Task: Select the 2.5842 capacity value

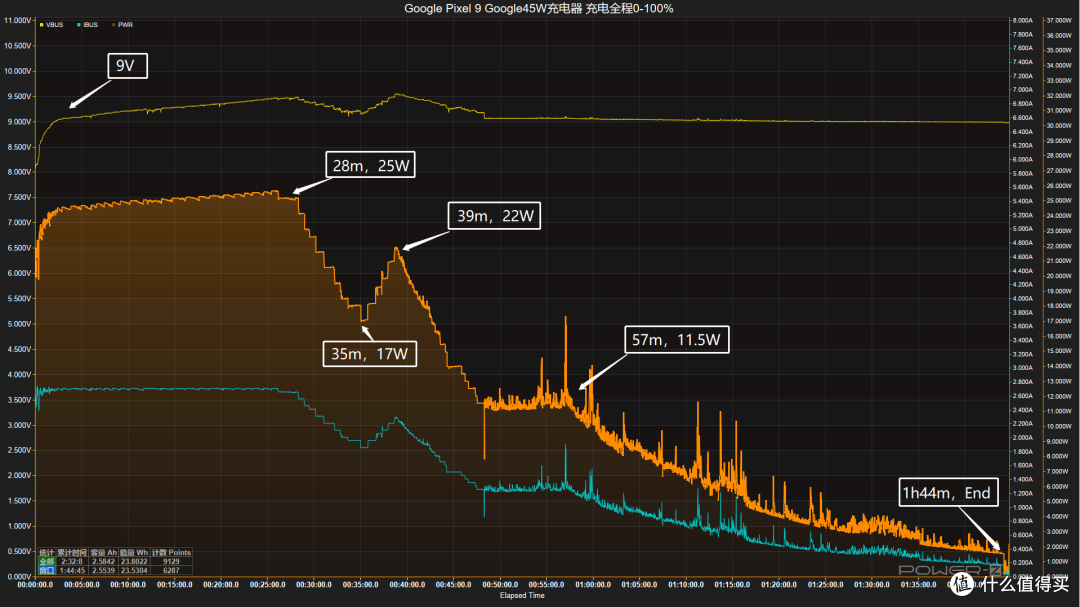Action: (x=103, y=562)
